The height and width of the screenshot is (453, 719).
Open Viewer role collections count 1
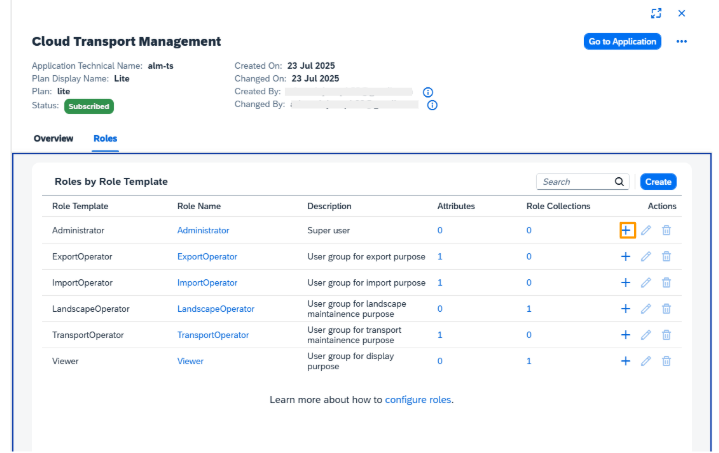[x=529, y=361]
